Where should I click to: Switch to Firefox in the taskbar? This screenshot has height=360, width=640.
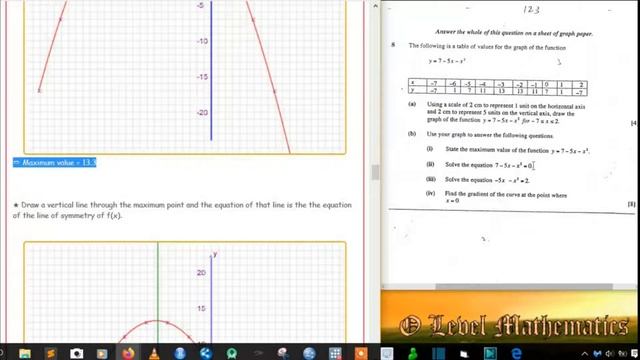click(128, 353)
